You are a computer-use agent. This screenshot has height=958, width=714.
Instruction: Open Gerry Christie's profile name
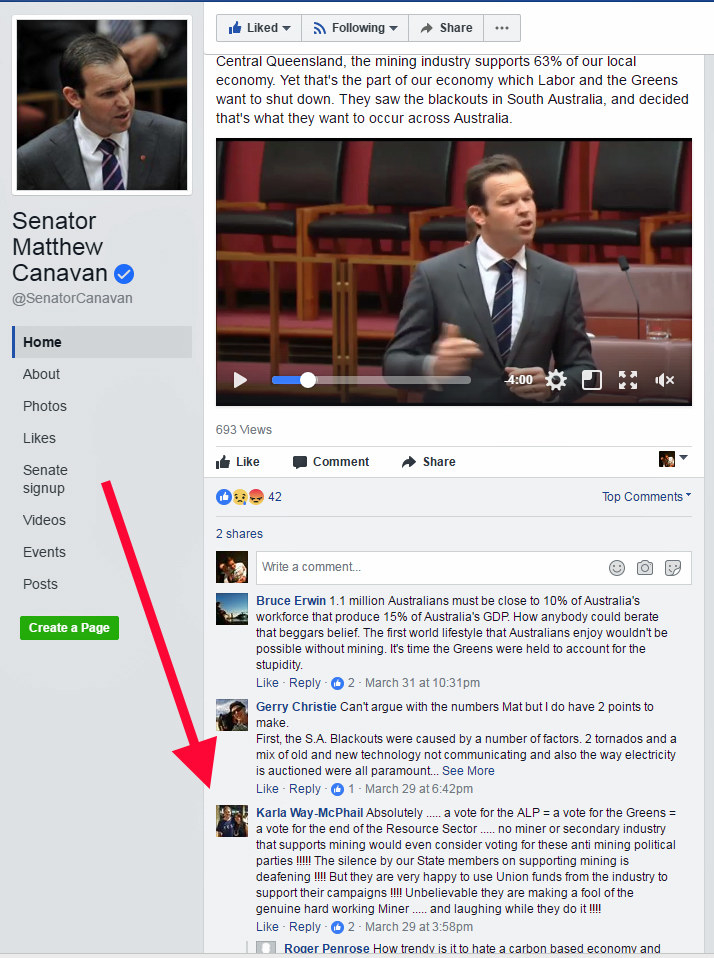[296, 706]
